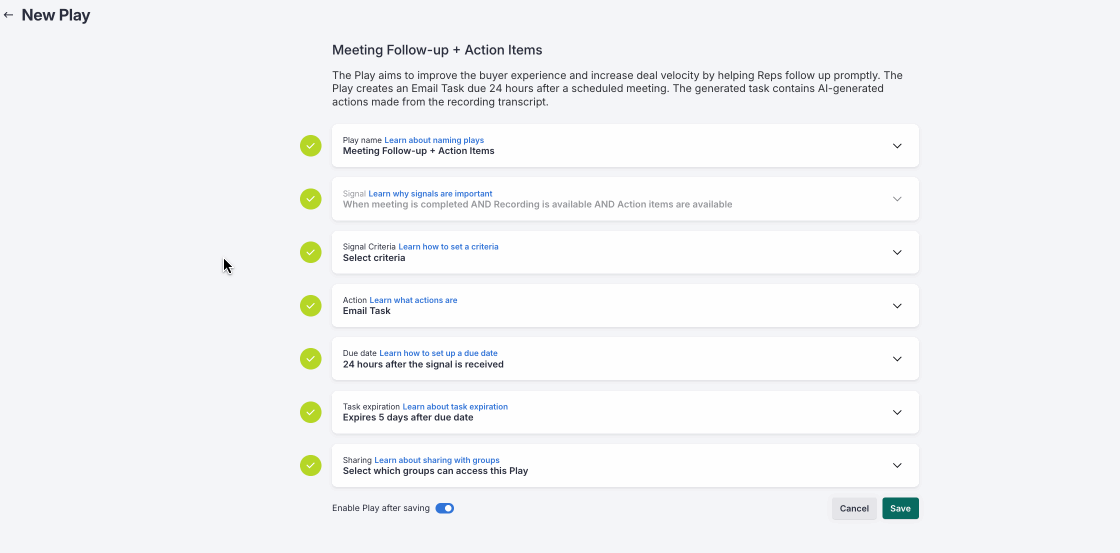Expand the Task expiration section chevron
1120x553 pixels.
point(897,412)
